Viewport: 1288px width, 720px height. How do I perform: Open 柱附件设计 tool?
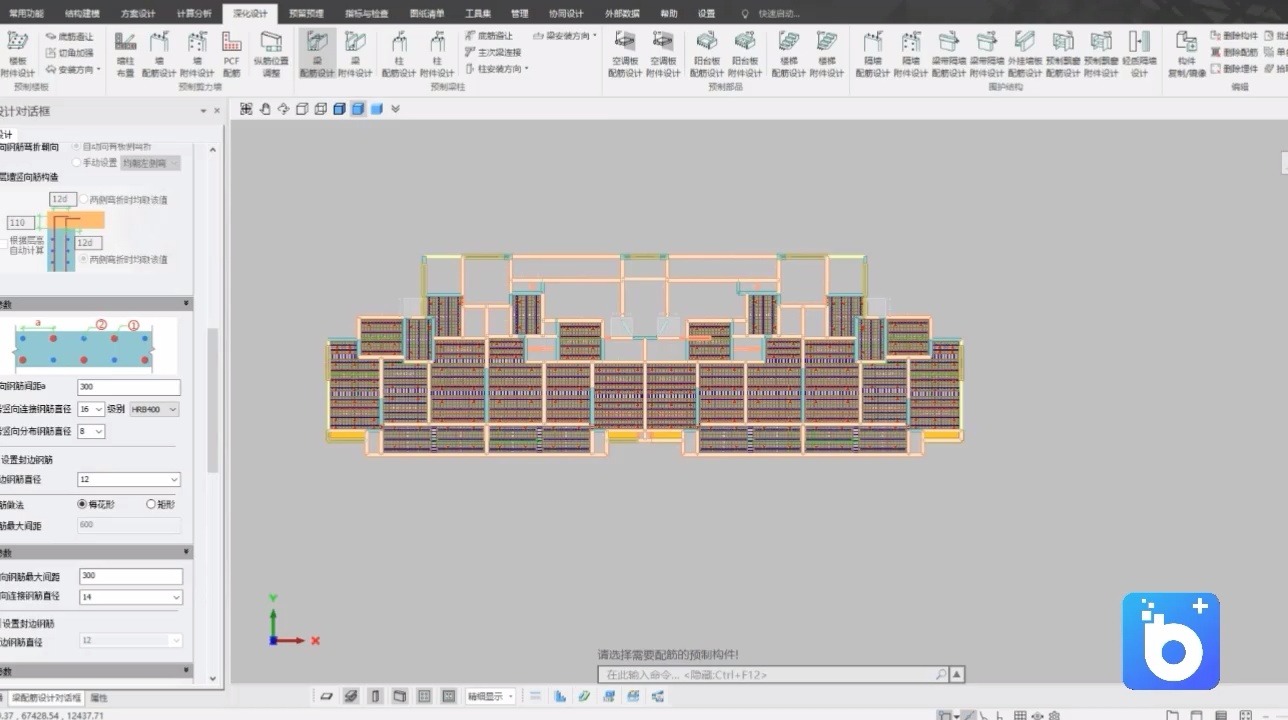point(437,53)
